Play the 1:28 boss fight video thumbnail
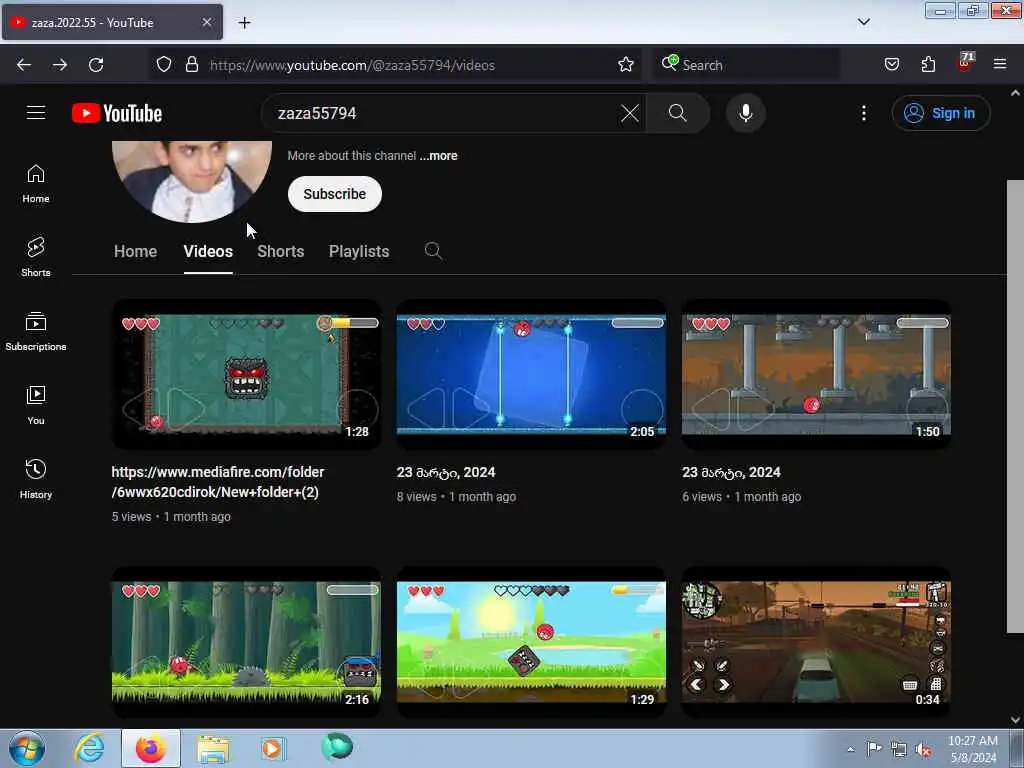 pos(246,374)
